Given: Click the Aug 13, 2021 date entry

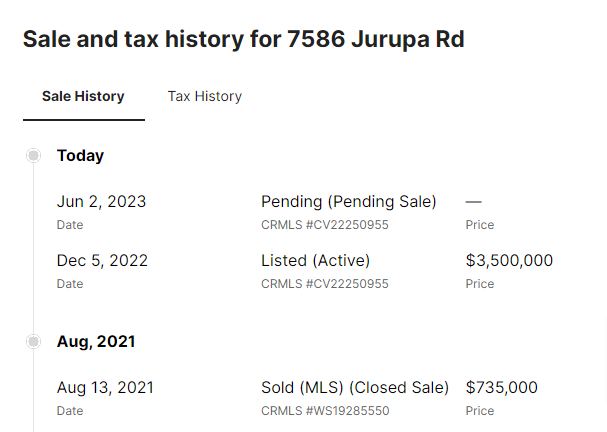Looking at the screenshot, I should [x=105, y=387].
